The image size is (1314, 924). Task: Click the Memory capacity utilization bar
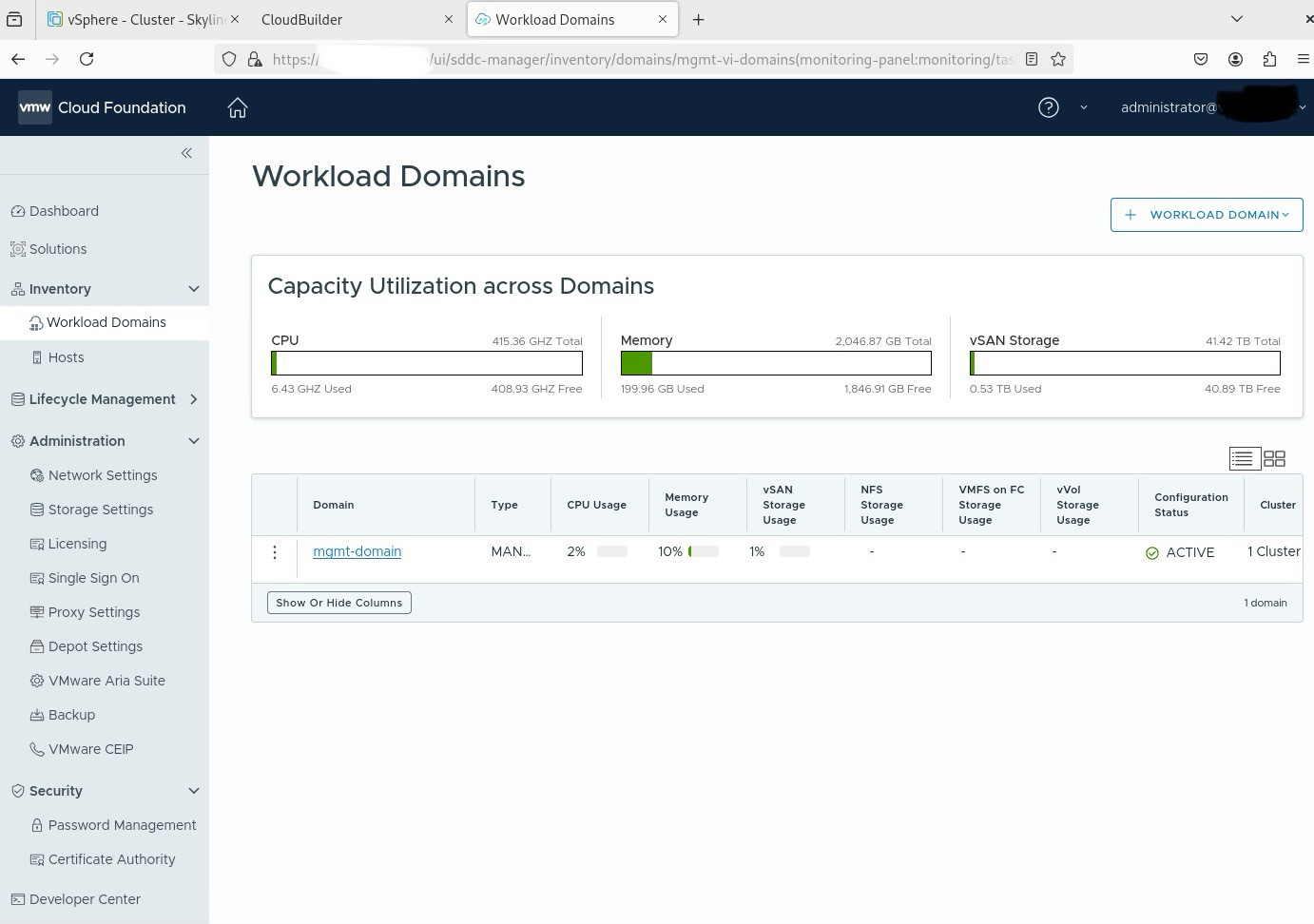(x=776, y=363)
